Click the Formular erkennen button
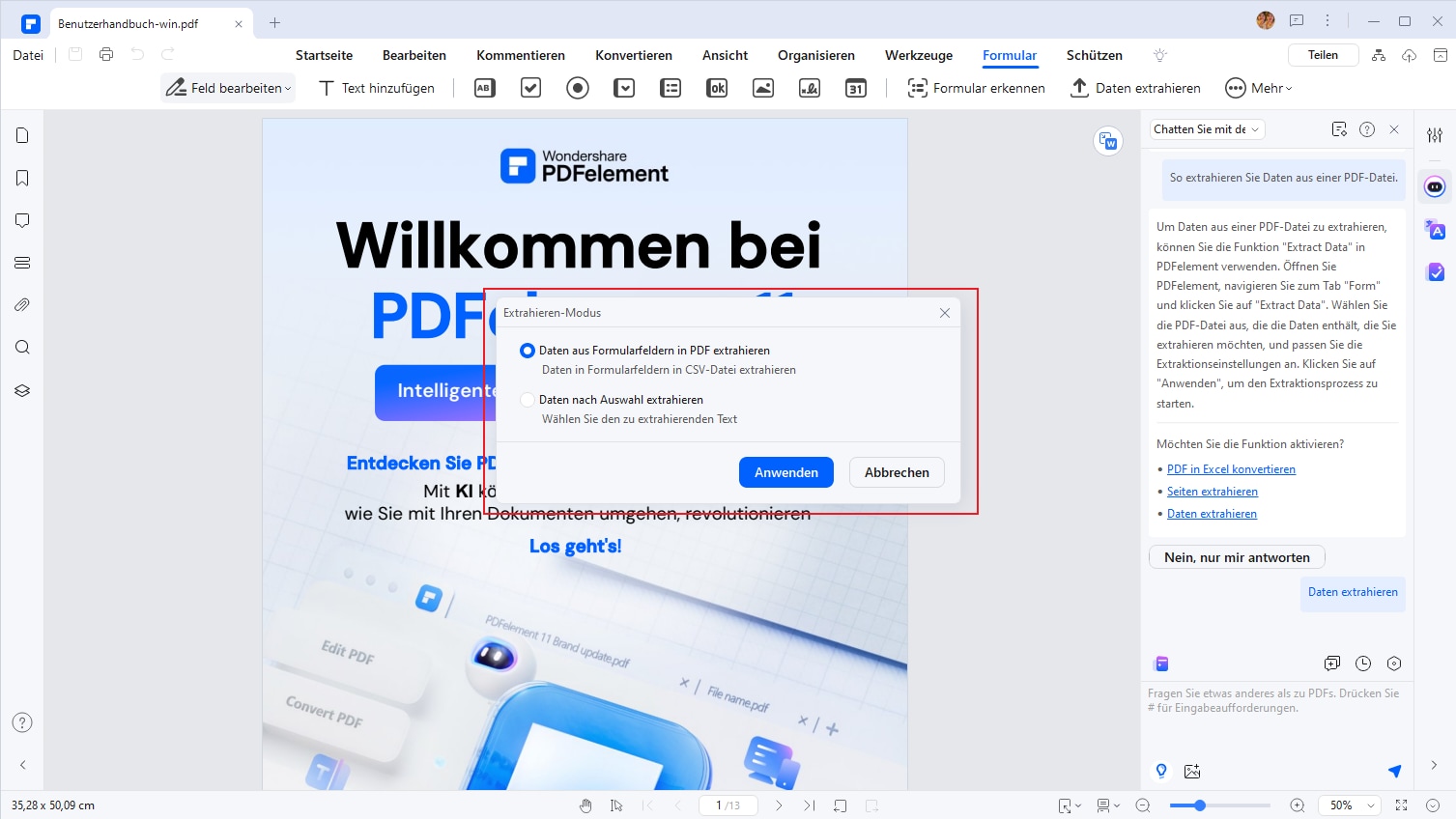Viewport: 1456px width, 819px height. [x=977, y=88]
